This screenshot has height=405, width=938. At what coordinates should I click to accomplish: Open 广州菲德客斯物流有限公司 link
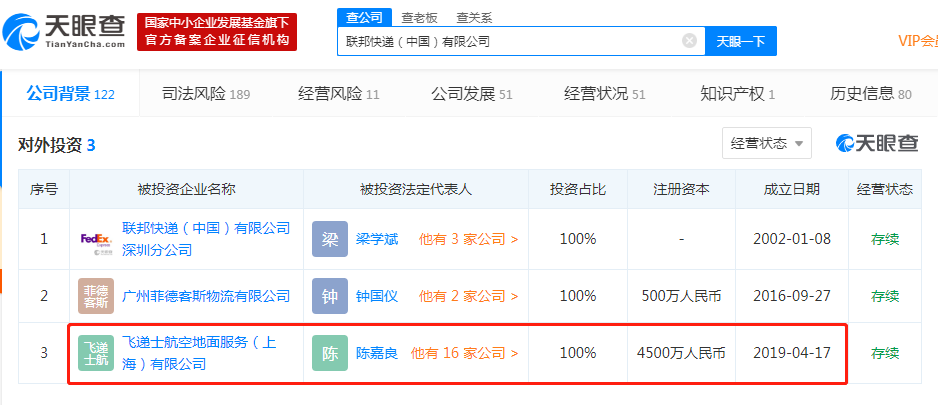tap(206, 296)
